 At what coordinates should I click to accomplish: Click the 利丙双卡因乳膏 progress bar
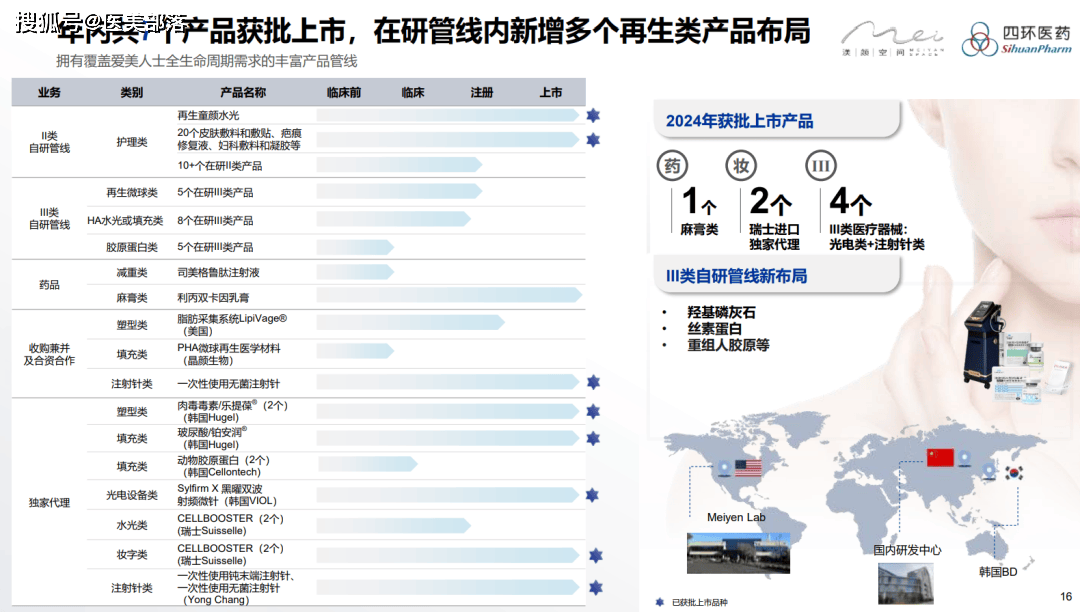pyautogui.click(x=450, y=296)
